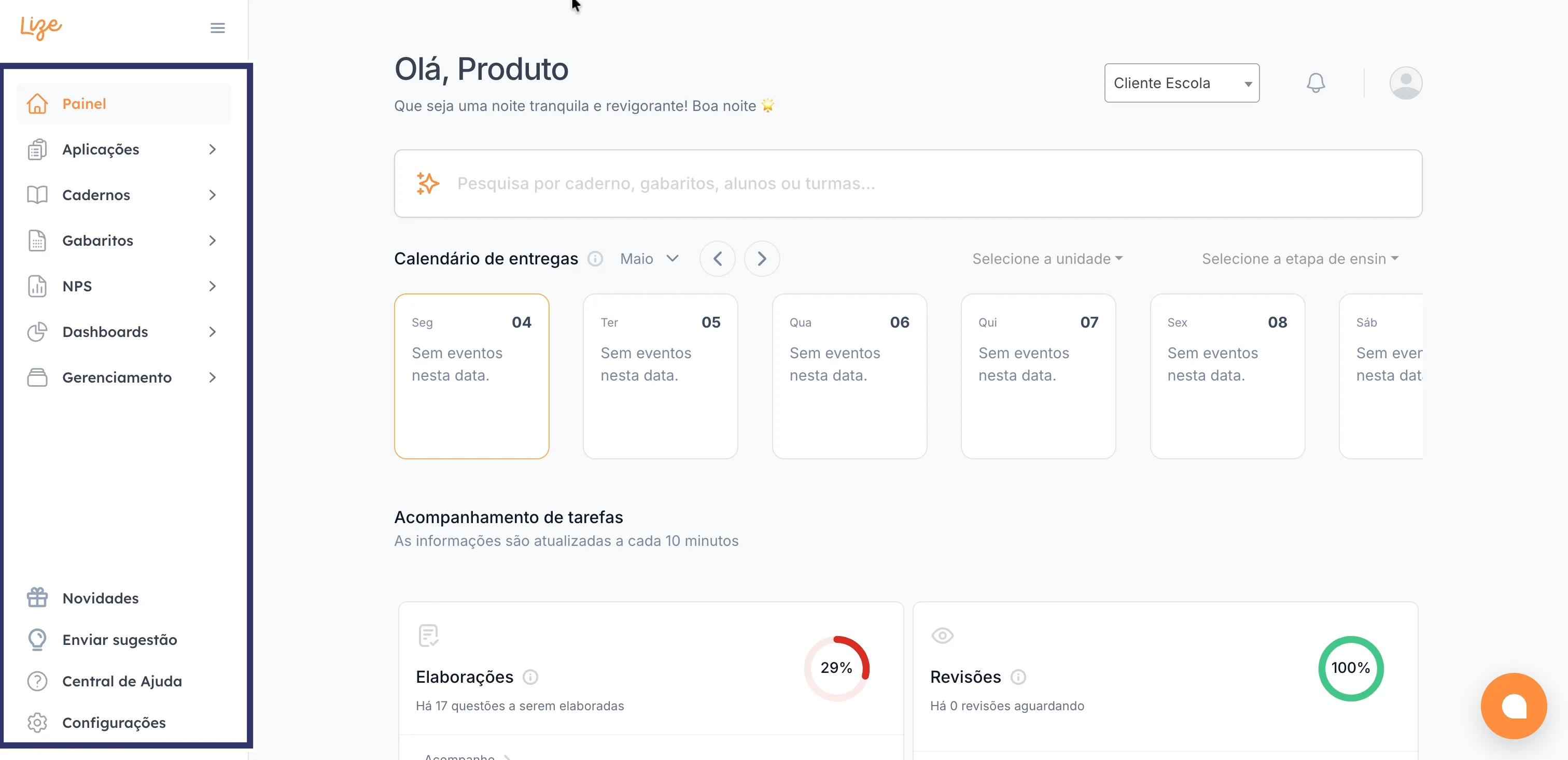
Task: Click the Lize logo
Action: click(41, 27)
